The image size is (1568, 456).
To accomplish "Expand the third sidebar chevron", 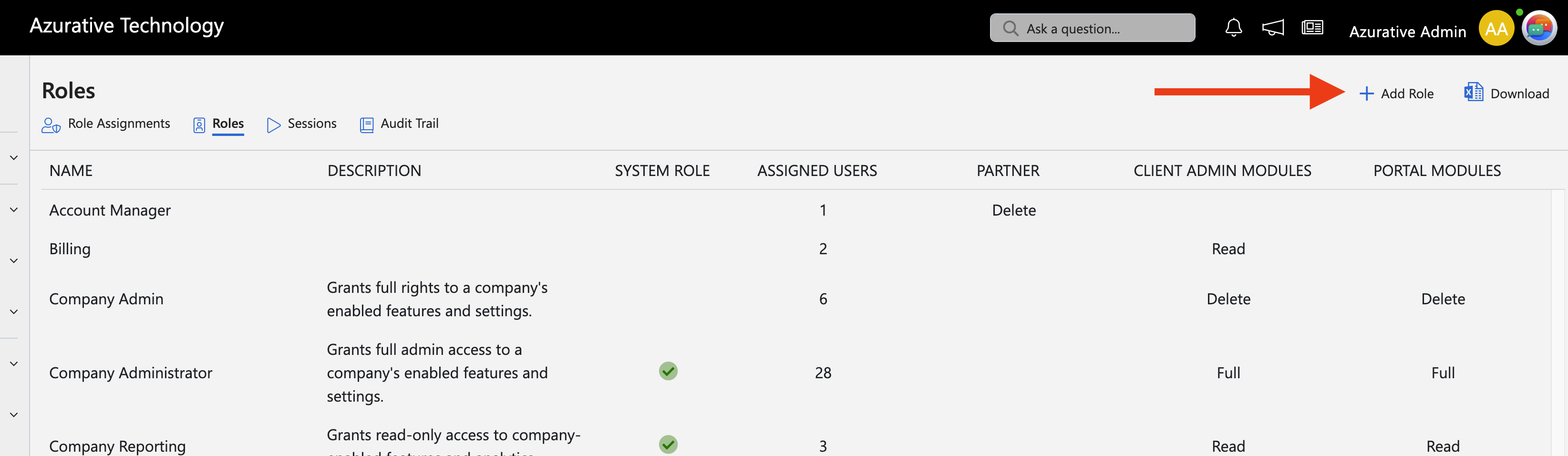I will [x=14, y=260].
